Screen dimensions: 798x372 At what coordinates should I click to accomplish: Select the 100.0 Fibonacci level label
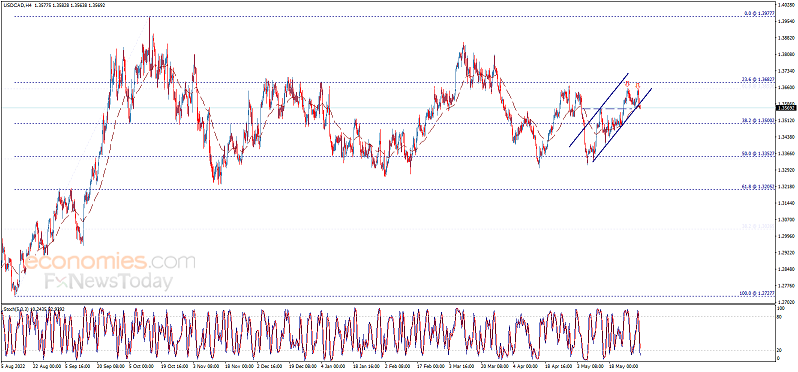758,294
